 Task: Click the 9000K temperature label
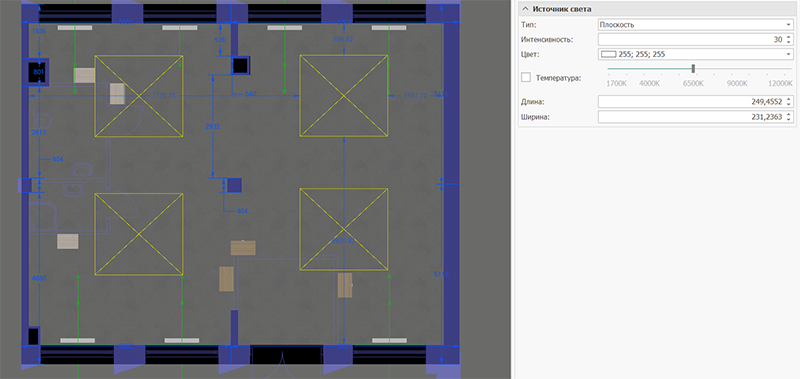click(x=737, y=83)
